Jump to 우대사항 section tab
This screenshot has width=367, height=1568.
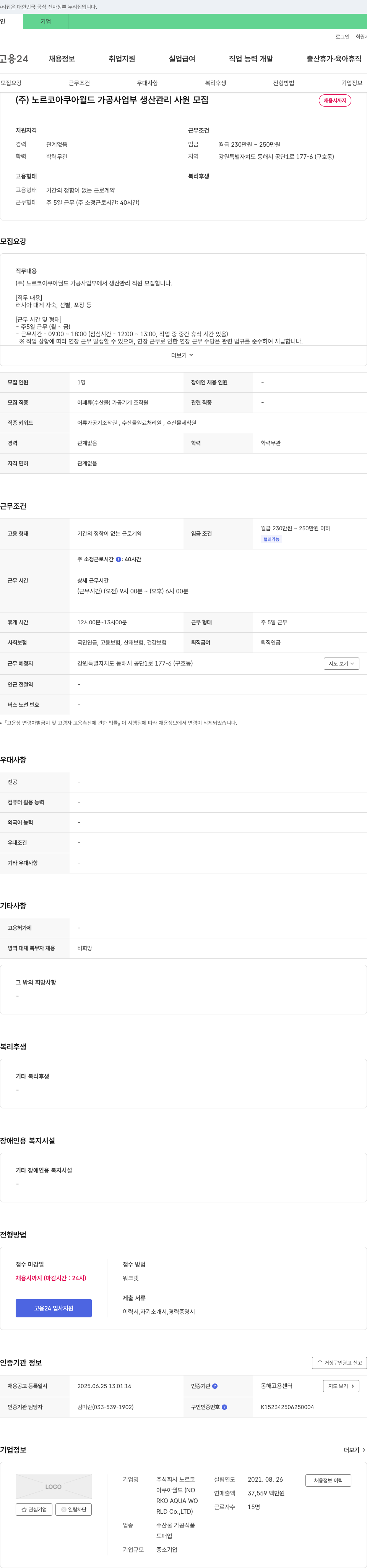(x=147, y=83)
